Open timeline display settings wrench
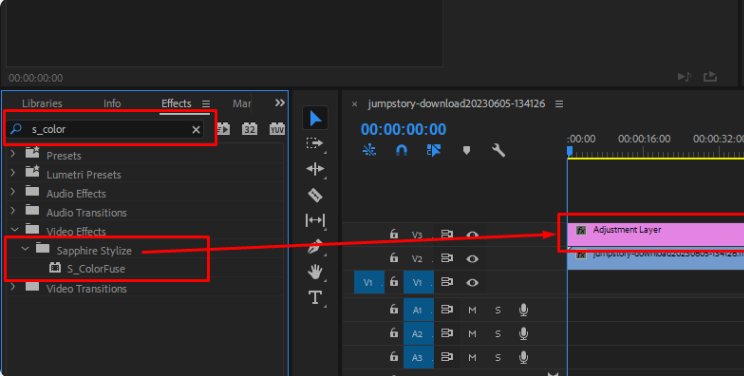The width and height of the screenshot is (744, 376). 498,150
